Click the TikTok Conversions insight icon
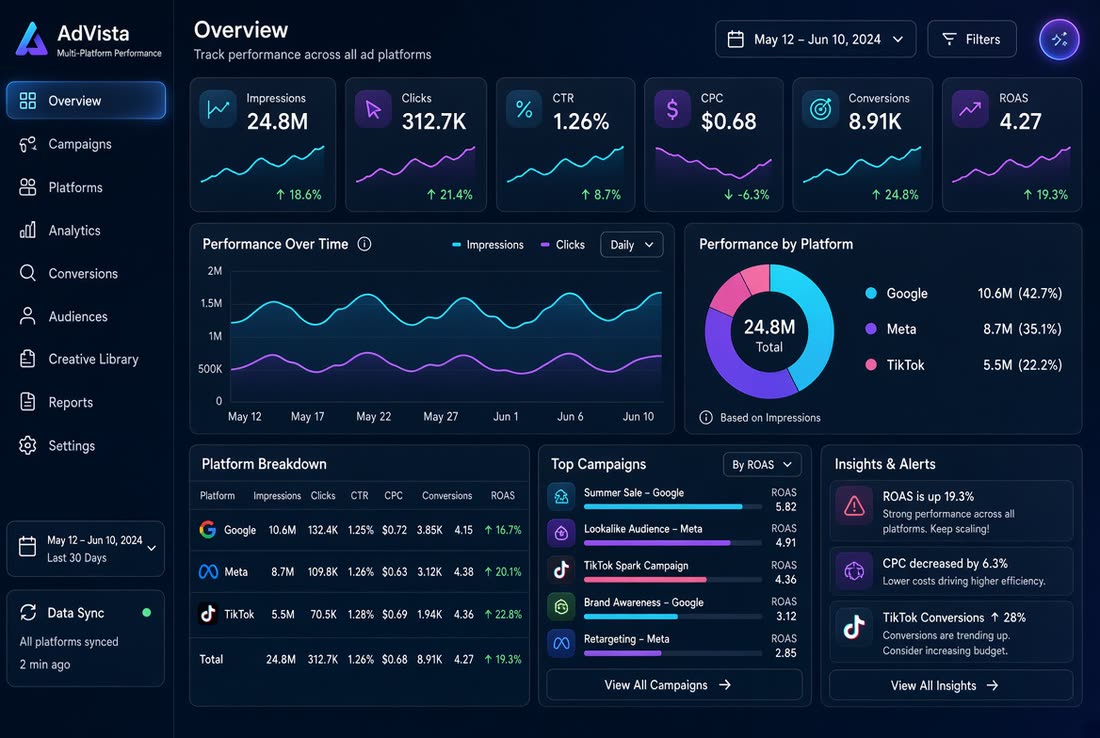This screenshot has width=1100, height=738. [854, 626]
